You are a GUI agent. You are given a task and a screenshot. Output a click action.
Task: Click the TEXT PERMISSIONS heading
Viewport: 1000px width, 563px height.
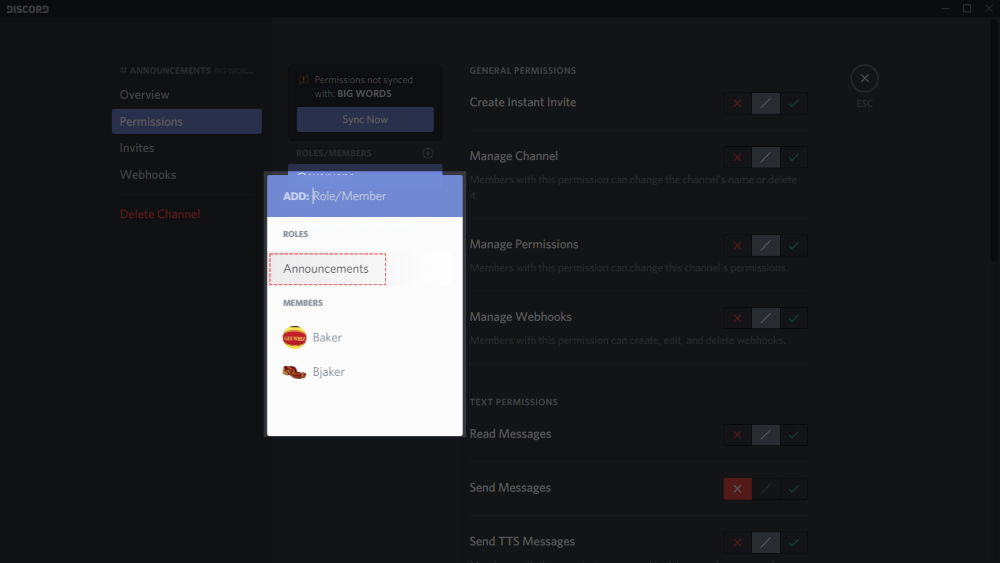pos(513,402)
